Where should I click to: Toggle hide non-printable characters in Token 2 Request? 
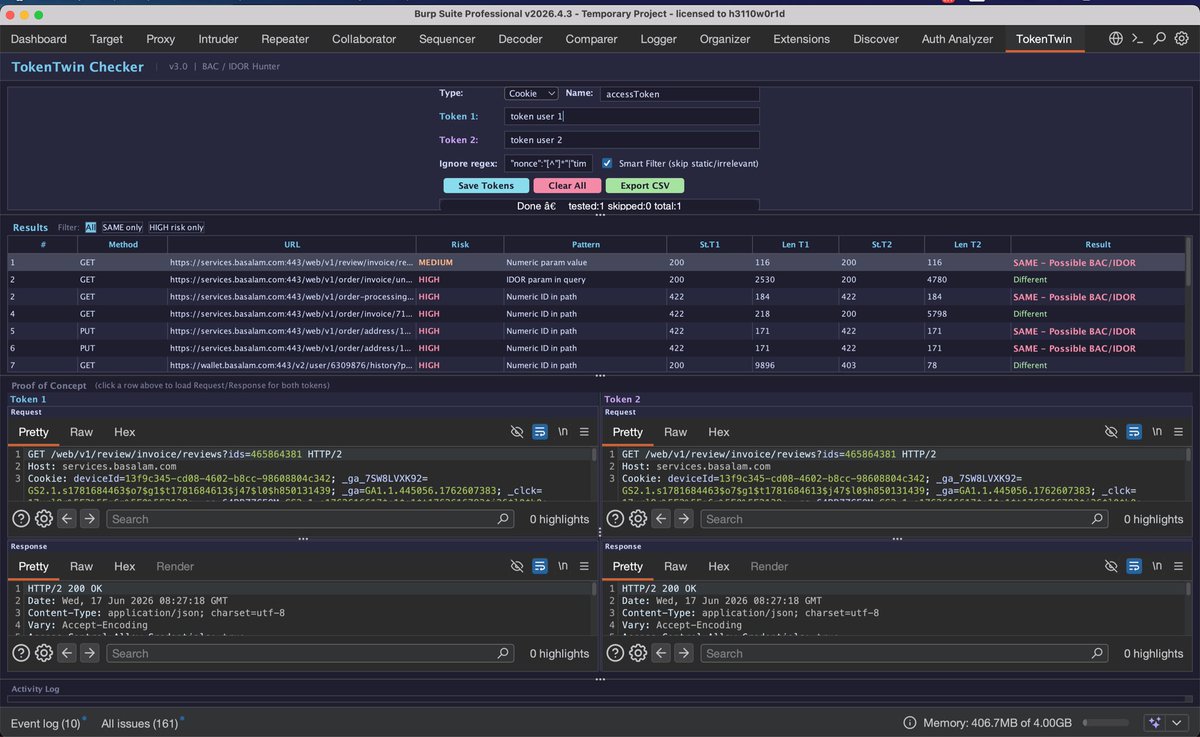1111,432
